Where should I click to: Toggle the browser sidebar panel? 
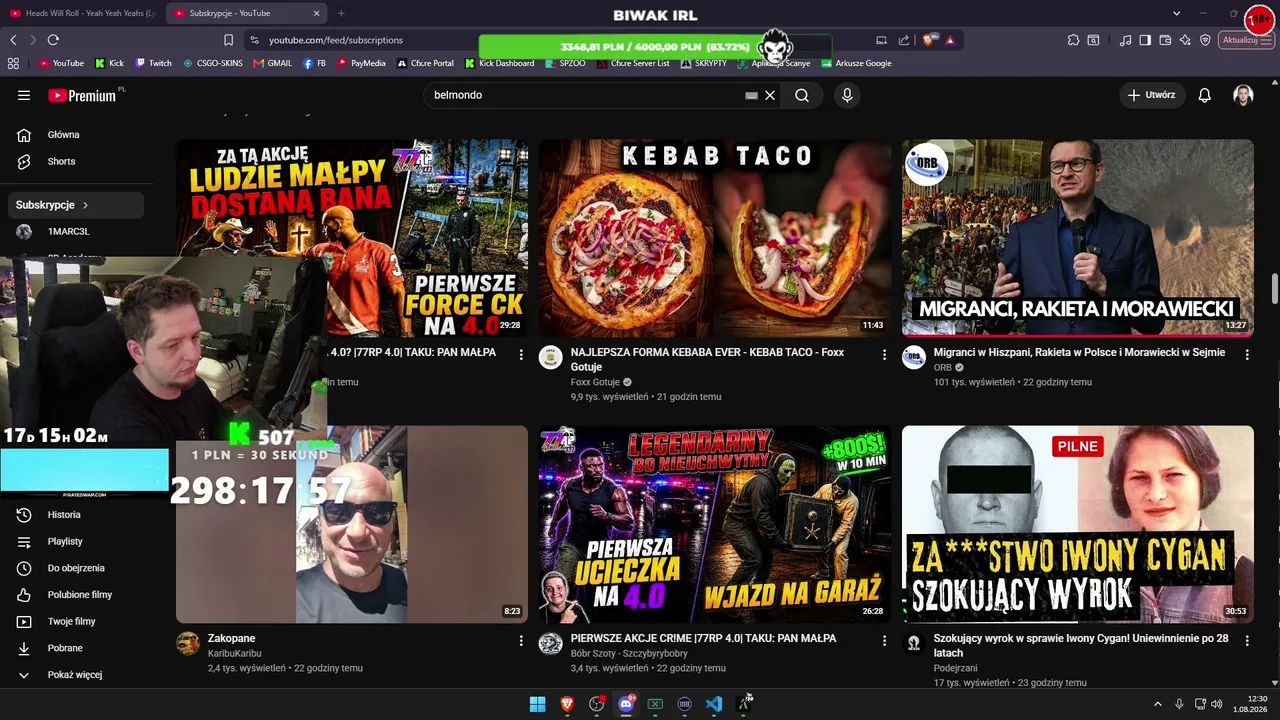(x=1145, y=40)
